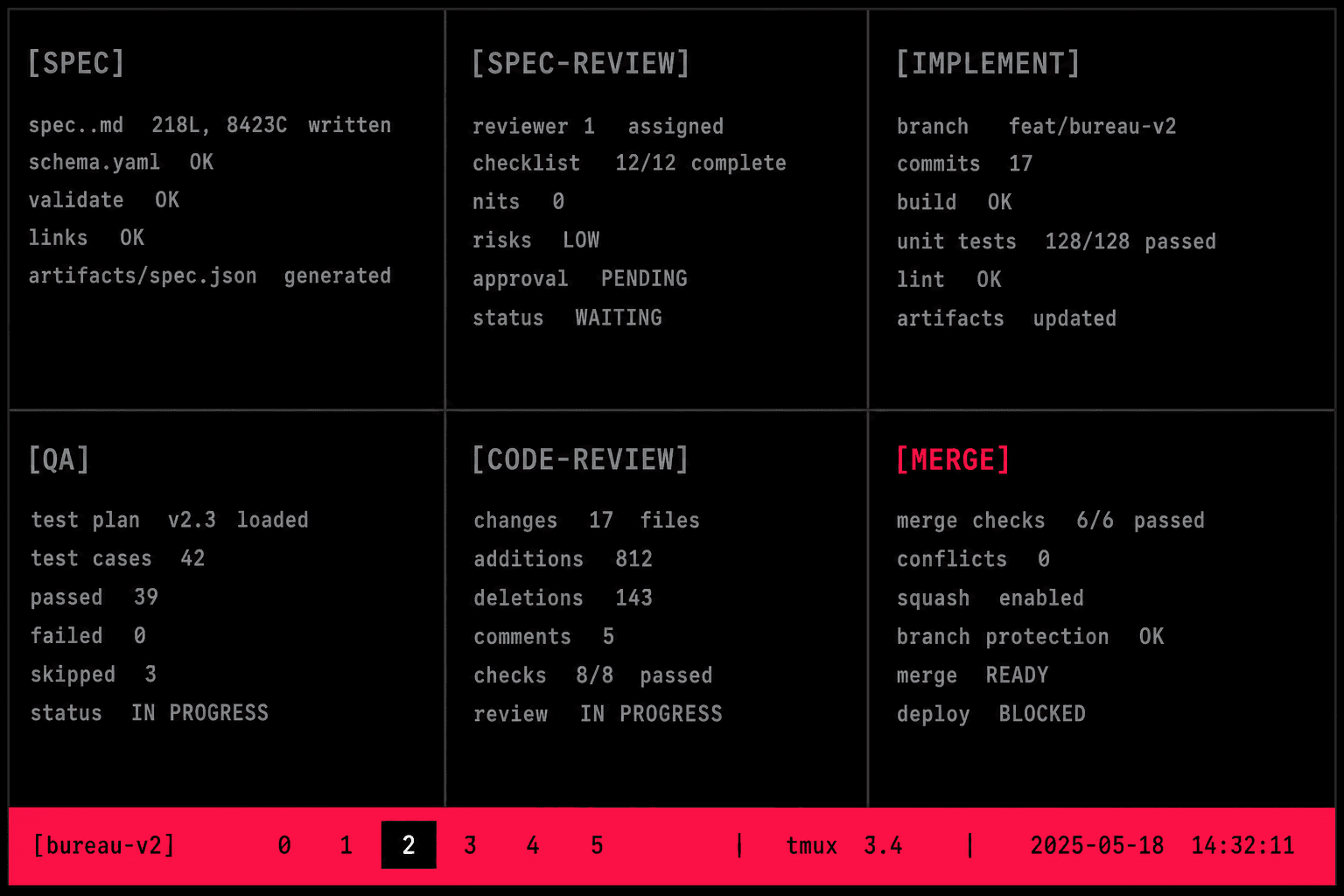The height and width of the screenshot is (896, 1344).
Task: Click the checklist 12/12 complete line
Action: pos(629,164)
